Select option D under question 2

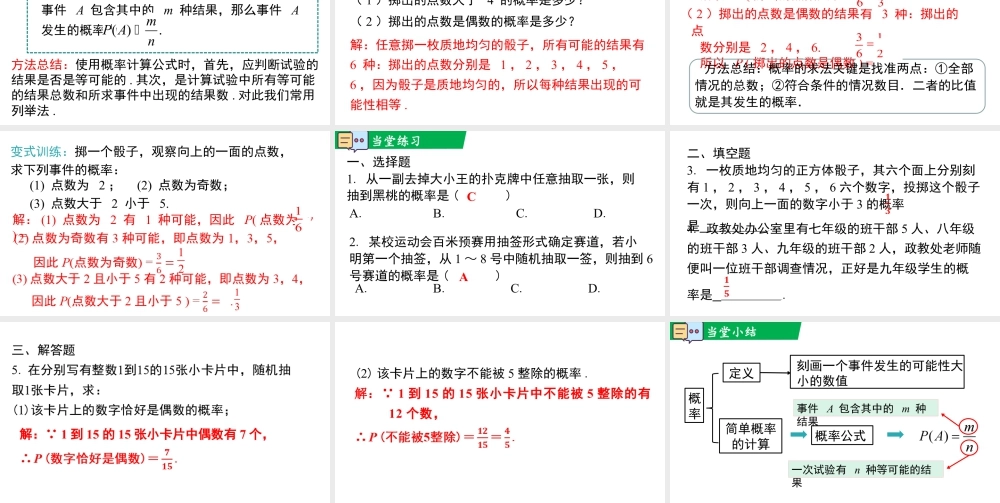click(x=593, y=289)
